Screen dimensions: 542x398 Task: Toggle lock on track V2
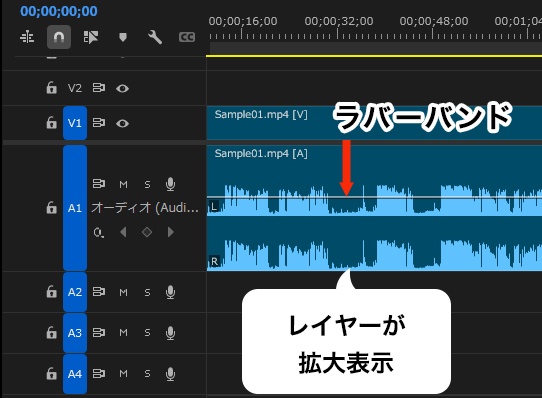pyautogui.click(x=52, y=88)
